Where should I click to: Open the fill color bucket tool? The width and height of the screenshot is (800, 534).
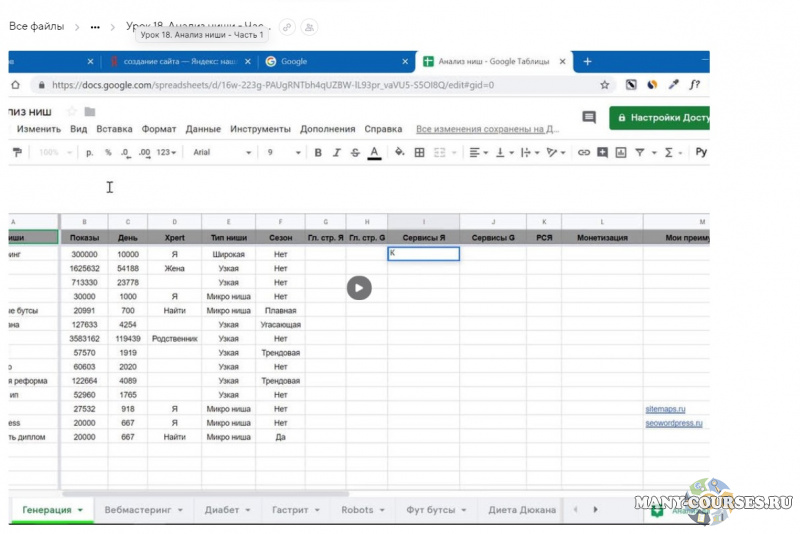click(400, 153)
